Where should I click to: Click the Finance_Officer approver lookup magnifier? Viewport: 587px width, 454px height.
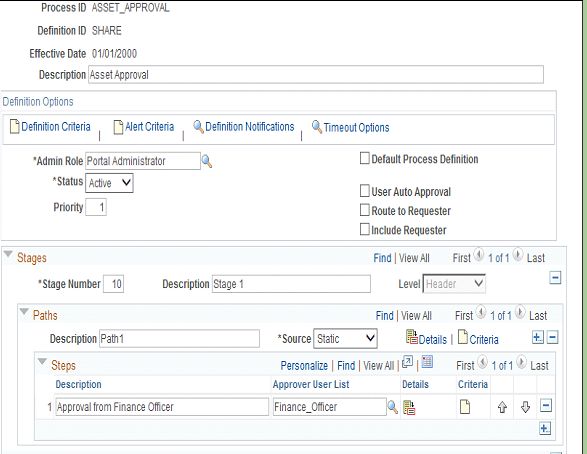(x=392, y=407)
